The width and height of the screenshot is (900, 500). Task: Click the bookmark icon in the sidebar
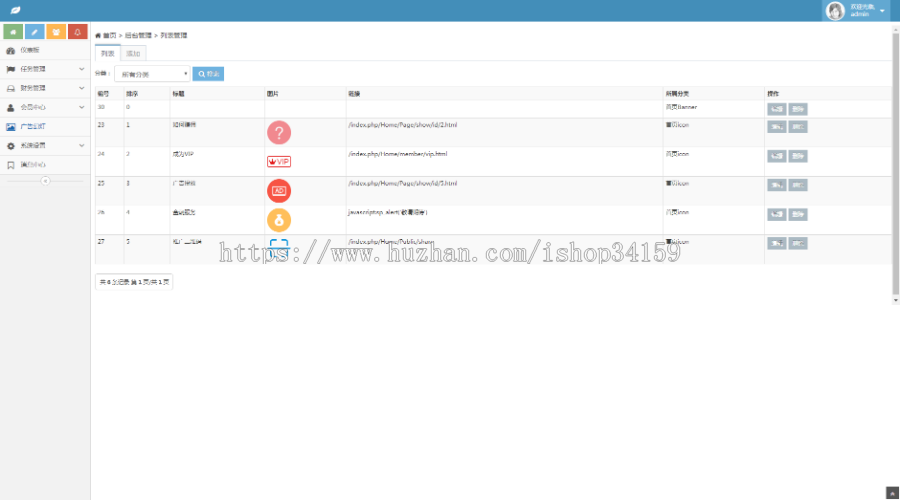[10, 165]
